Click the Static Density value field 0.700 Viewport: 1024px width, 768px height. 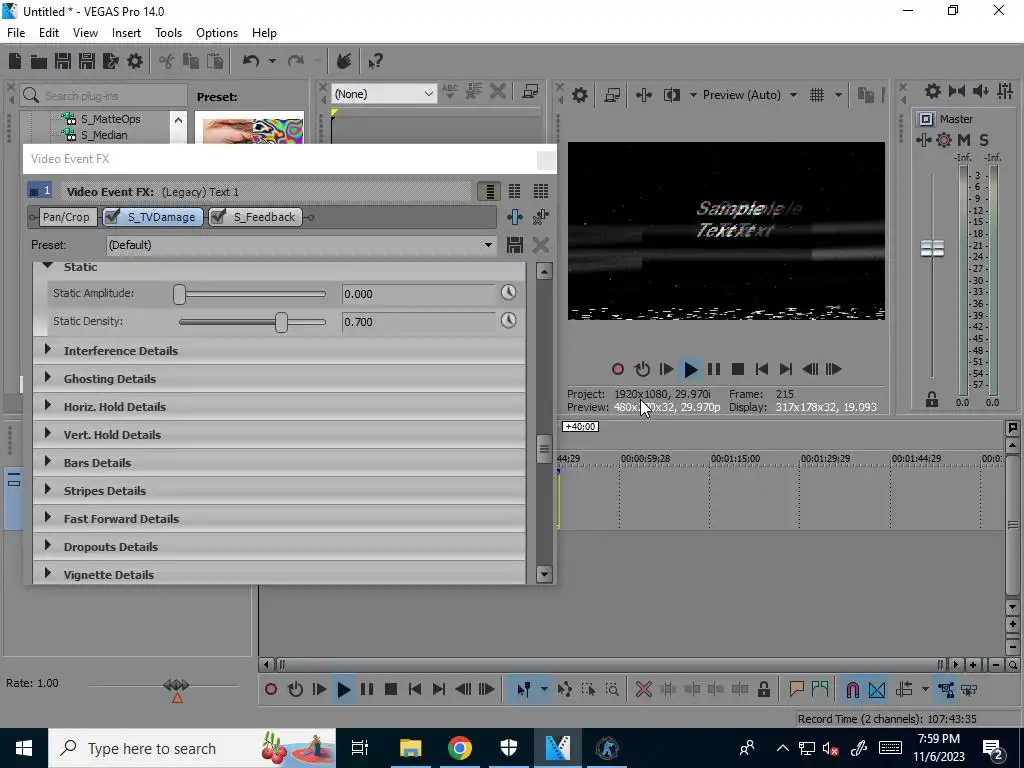pyautogui.click(x=419, y=322)
